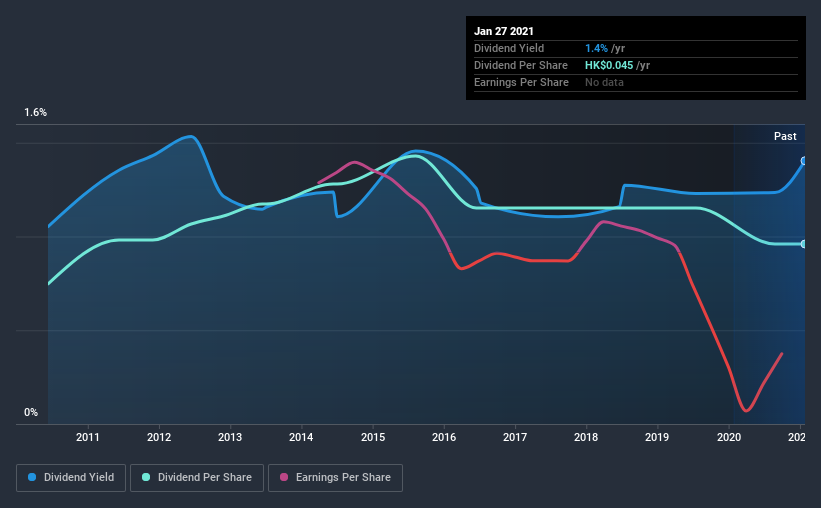Select the blue Dividend Yield endpoint marker
821x508 pixels.
804,161
